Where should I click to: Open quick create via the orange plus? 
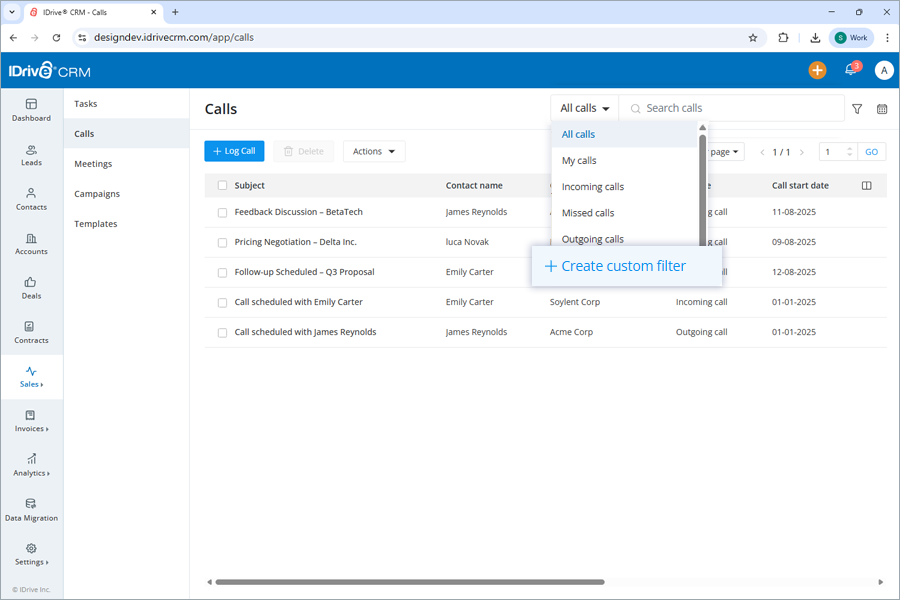tap(817, 70)
